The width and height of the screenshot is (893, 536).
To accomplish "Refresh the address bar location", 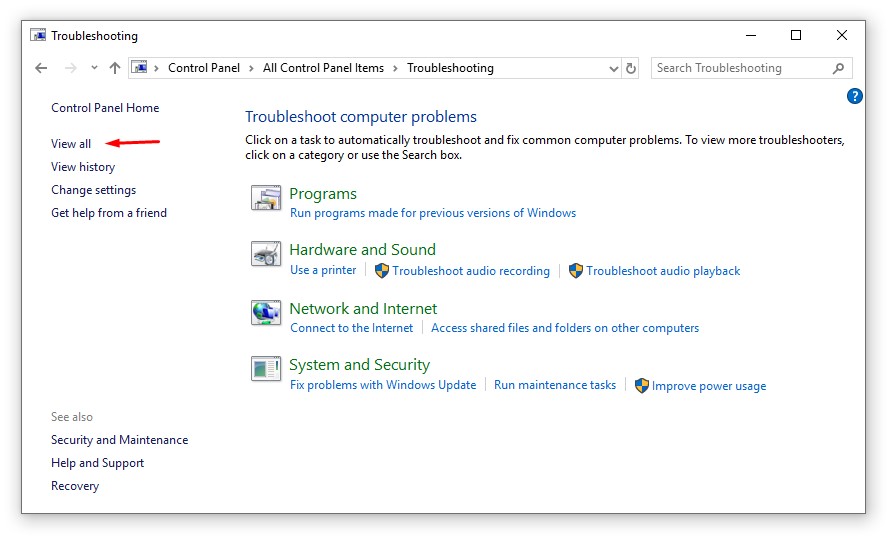I will coord(631,68).
